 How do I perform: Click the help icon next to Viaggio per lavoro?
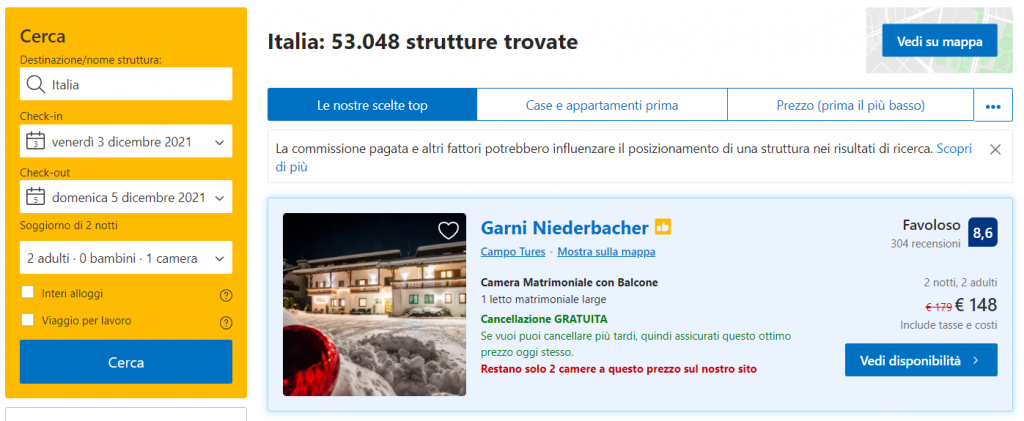(x=225, y=322)
